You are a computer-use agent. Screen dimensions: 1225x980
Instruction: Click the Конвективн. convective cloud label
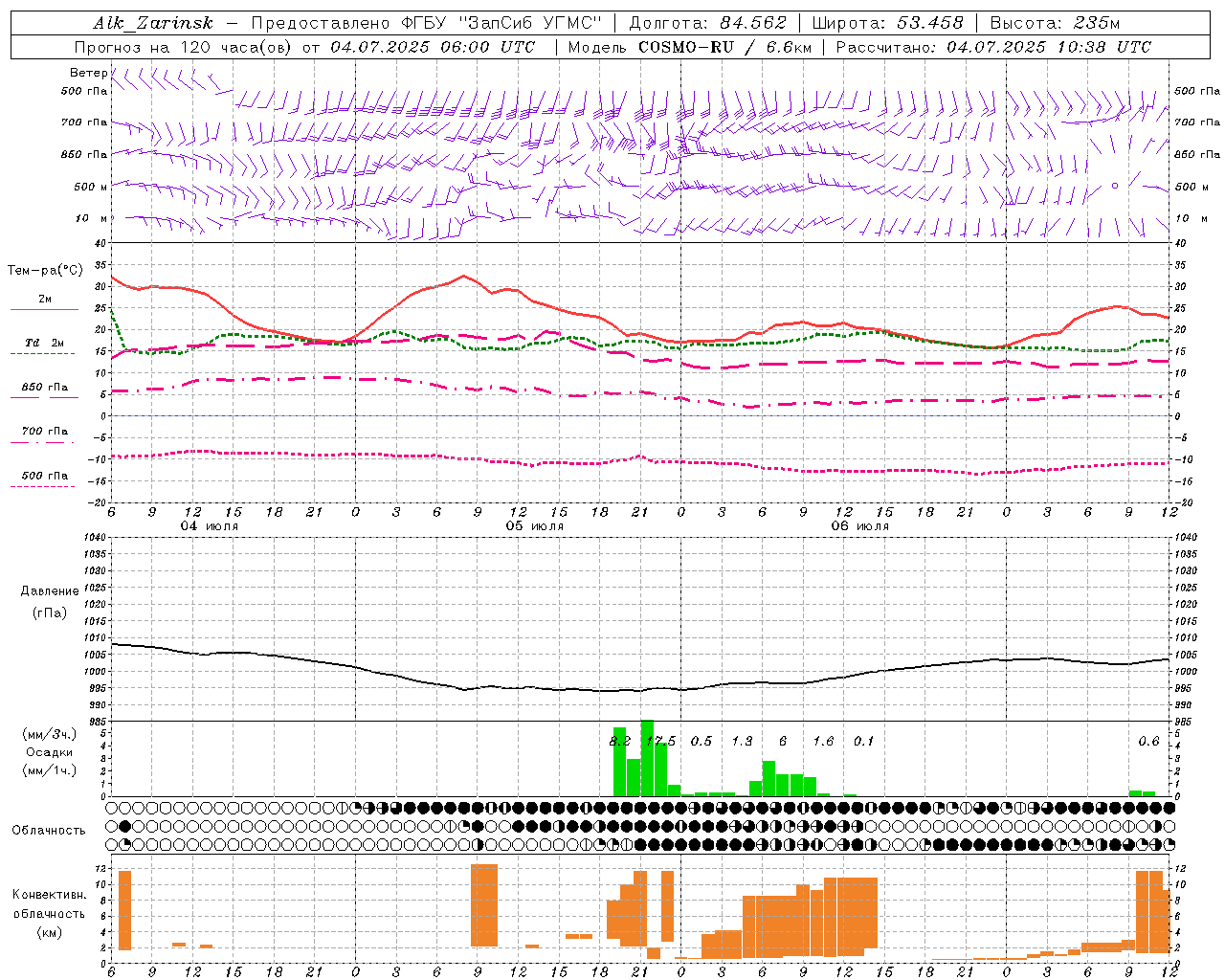[x=49, y=895]
